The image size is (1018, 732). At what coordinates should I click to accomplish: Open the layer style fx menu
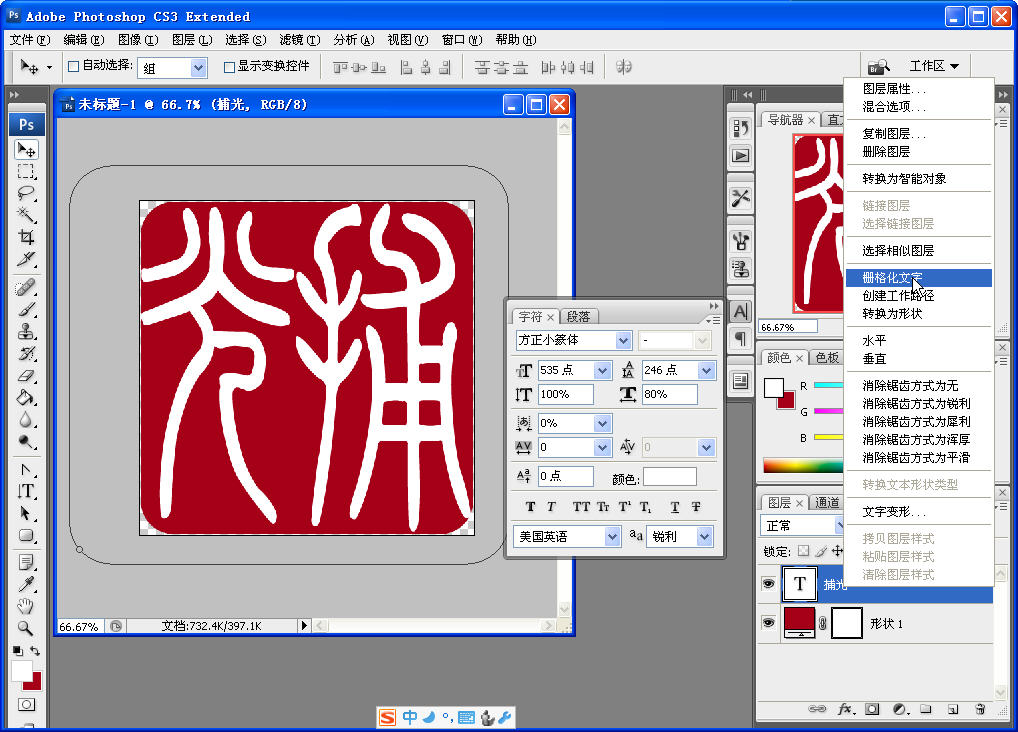pos(845,710)
